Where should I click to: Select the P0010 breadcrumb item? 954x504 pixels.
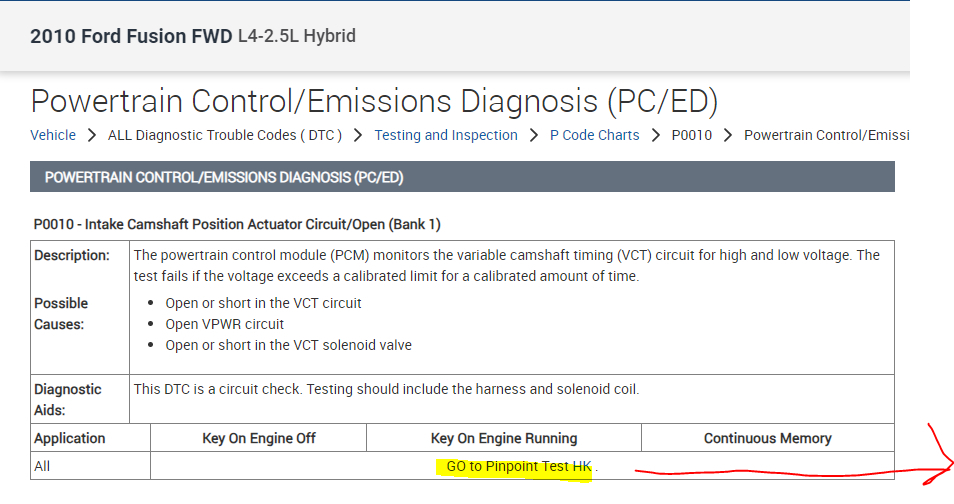(x=692, y=135)
